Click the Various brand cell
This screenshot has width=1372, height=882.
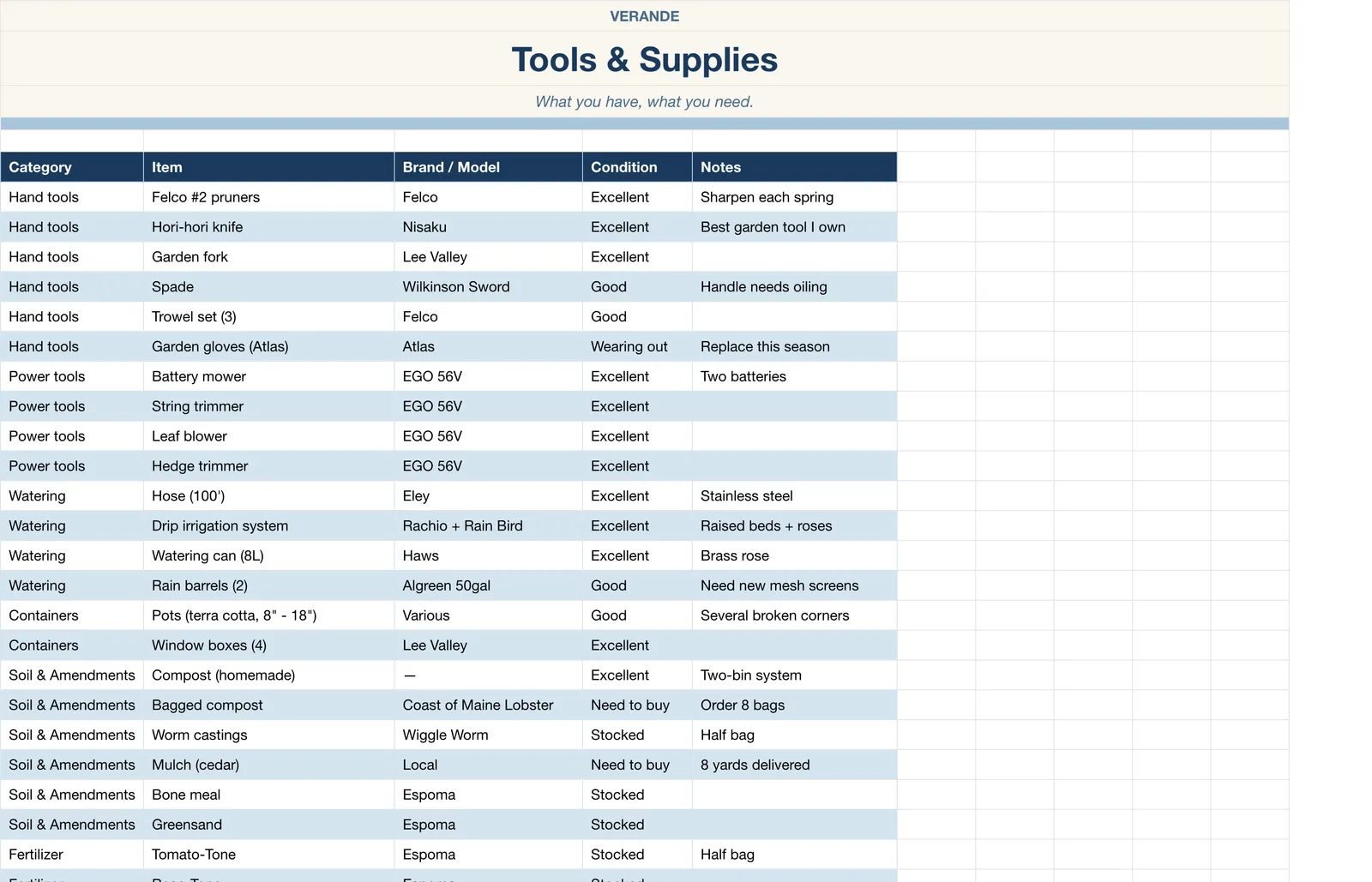488,615
